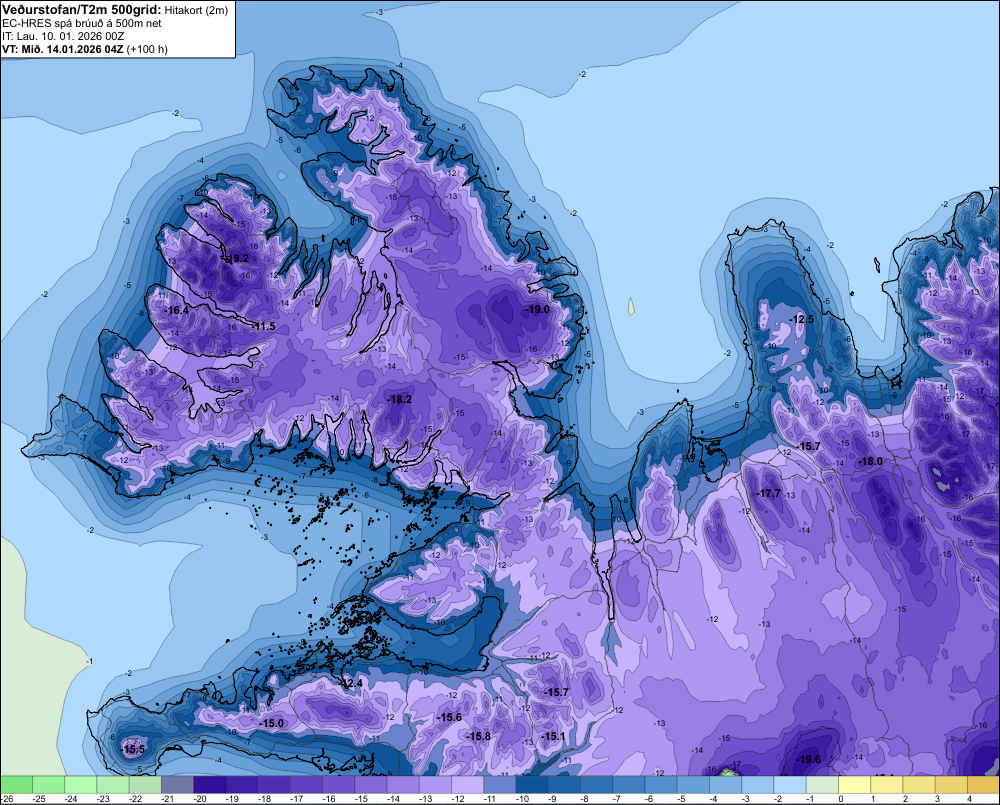Click the valid time 'VT: Mið. 14.01.2026 04Z'
The width and height of the screenshot is (1000, 805).
click(x=63, y=49)
